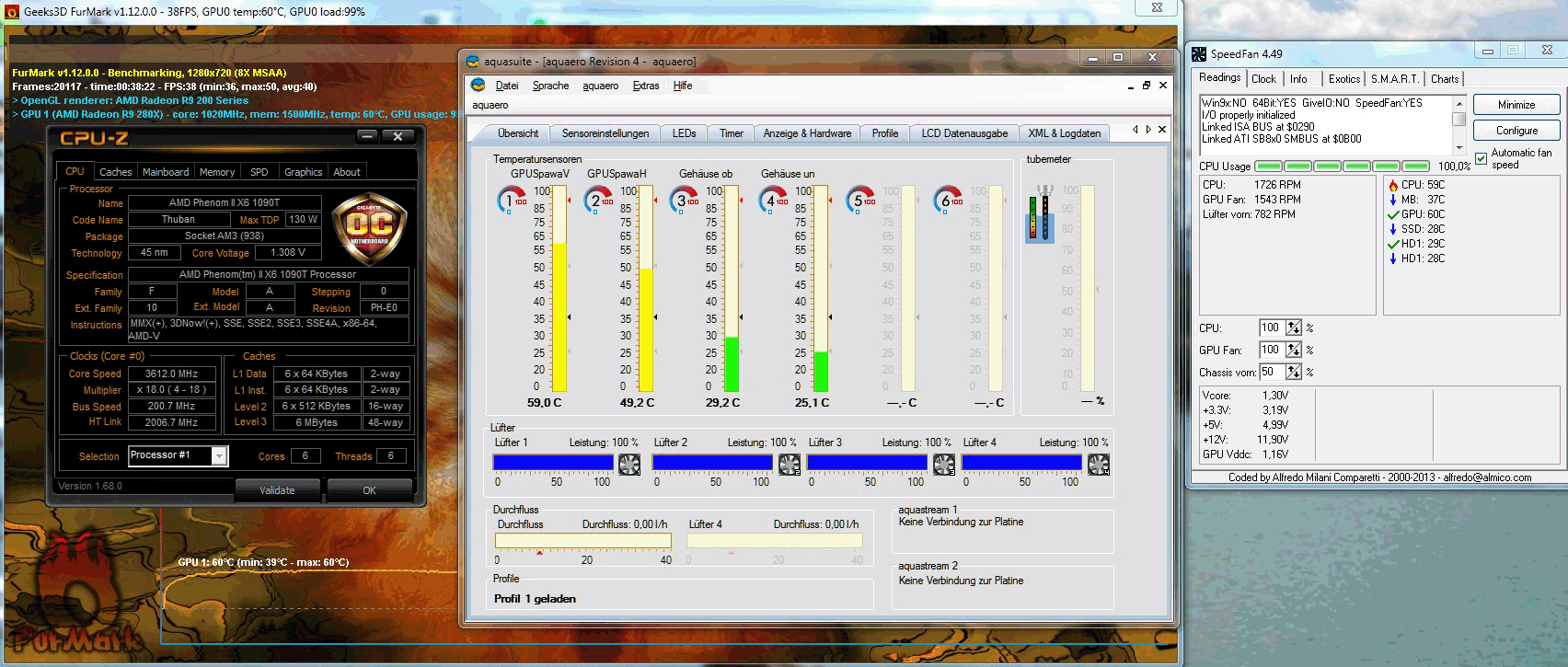
Task: Open the Mainboard tab in CPU-Z
Action: 166,172
